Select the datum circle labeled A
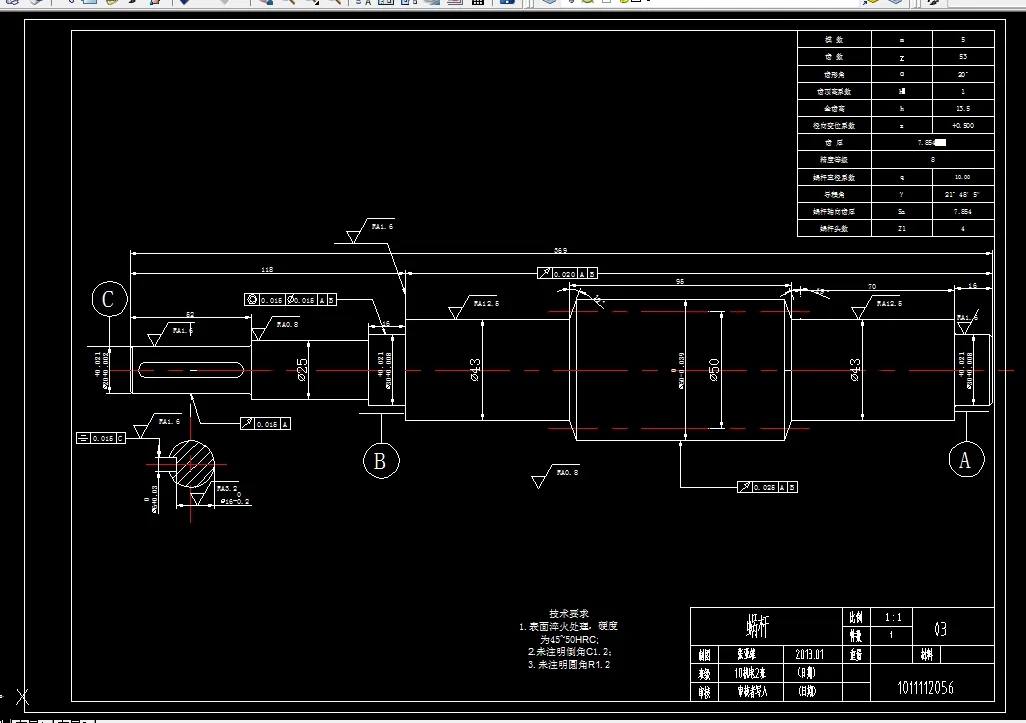 (966, 459)
